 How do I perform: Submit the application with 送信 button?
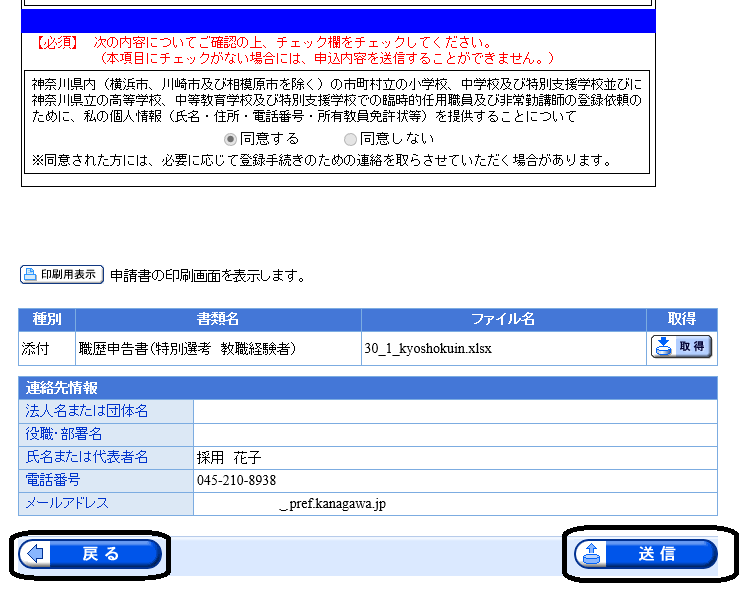(x=646, y=554)
